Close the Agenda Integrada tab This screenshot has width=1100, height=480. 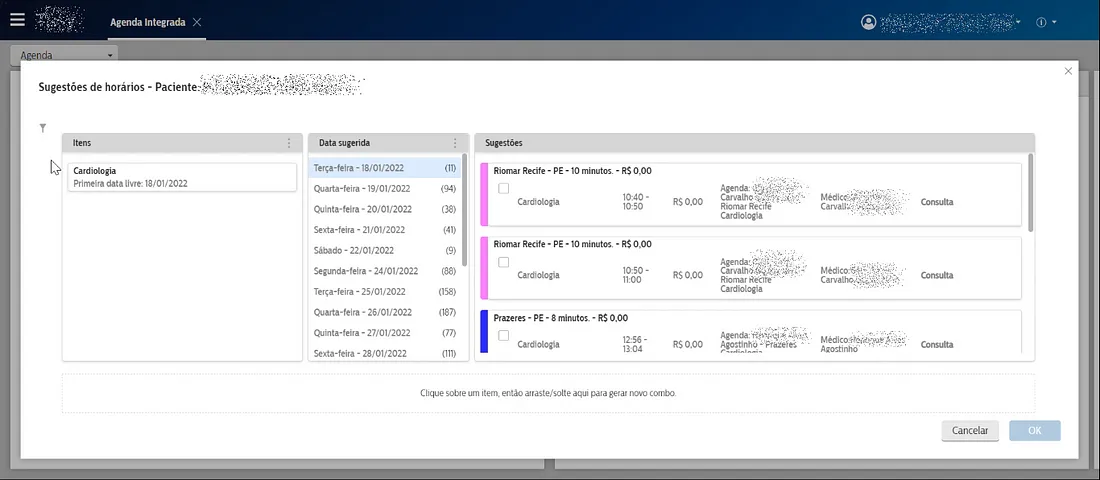click(x=197, y=22)
